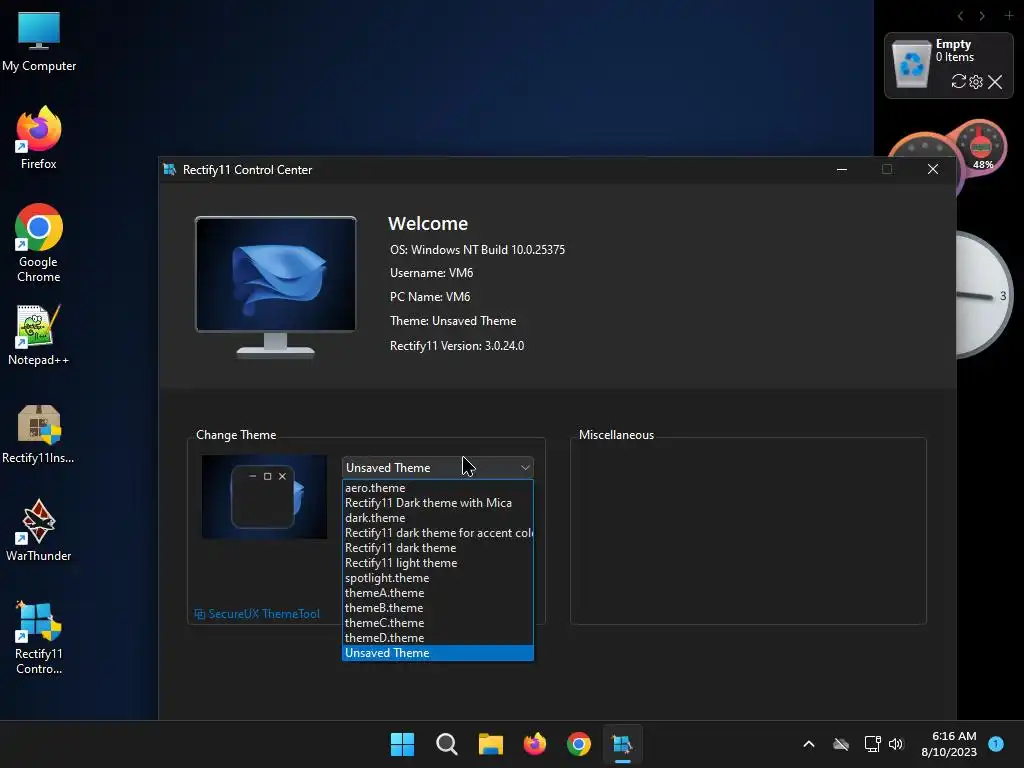Open Google Chrome desktop shortcut
Viewport: 1024px width, 768px height.
pos(39,243)
